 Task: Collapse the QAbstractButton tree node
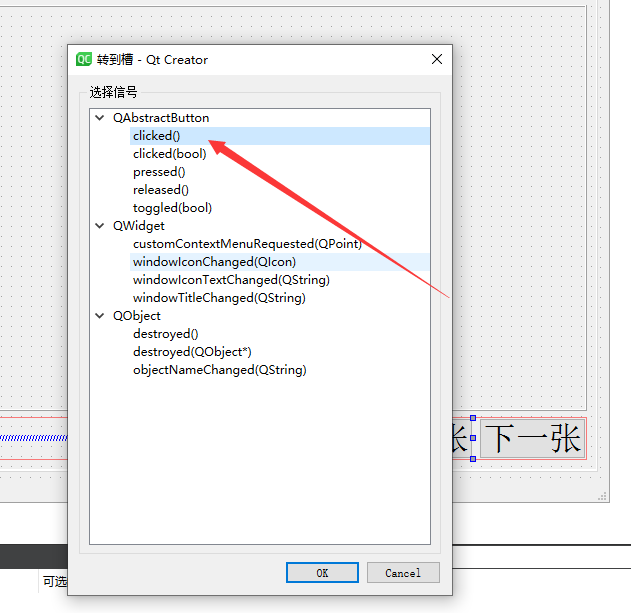[99, 118]
